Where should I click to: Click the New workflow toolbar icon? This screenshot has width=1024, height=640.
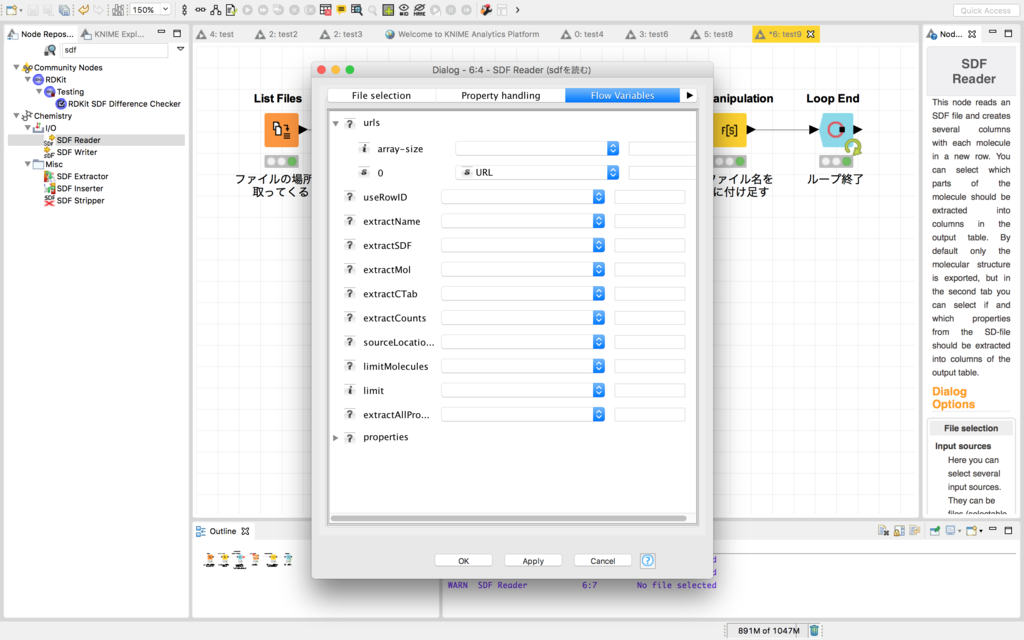pyautogui.click(x=11, y=10)
